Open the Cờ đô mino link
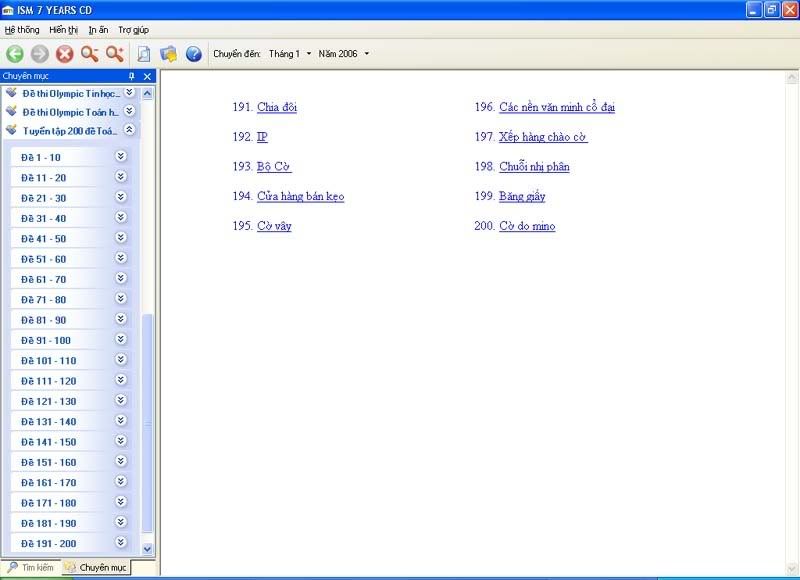Screen dimensions: 800x580 click(527, 226)
